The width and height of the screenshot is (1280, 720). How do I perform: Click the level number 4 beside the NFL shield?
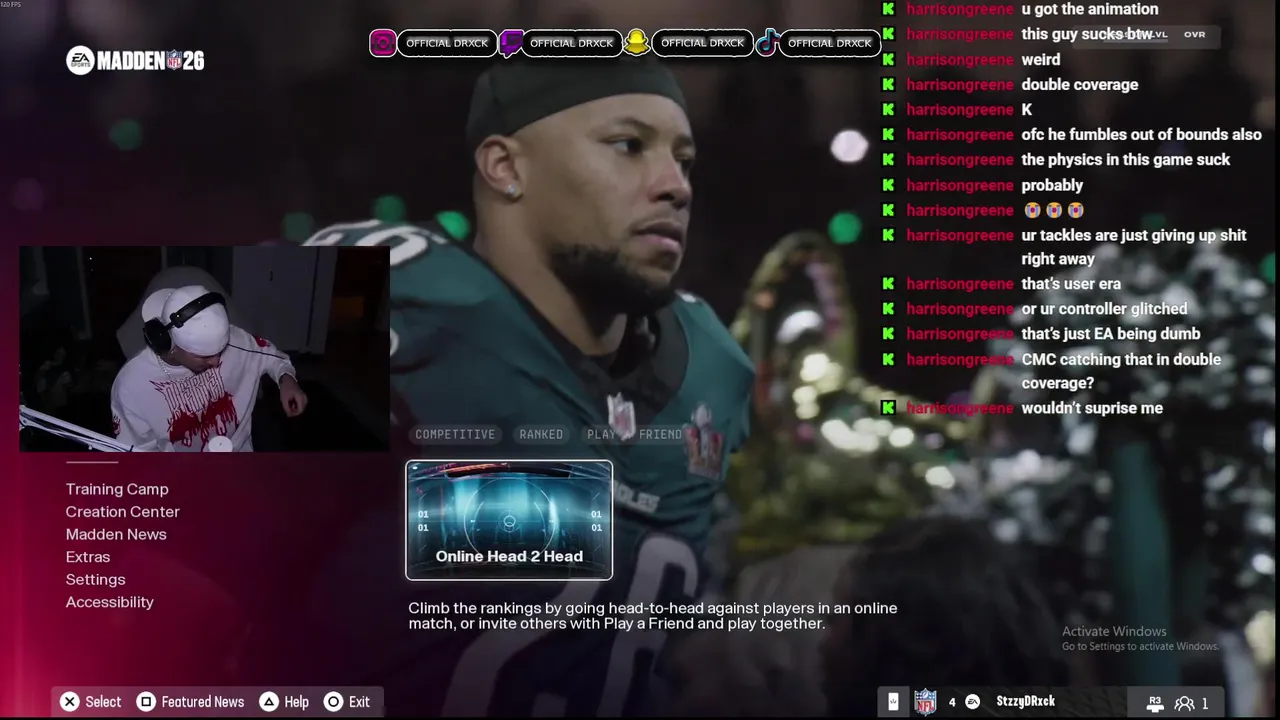[x=952, y=702]
